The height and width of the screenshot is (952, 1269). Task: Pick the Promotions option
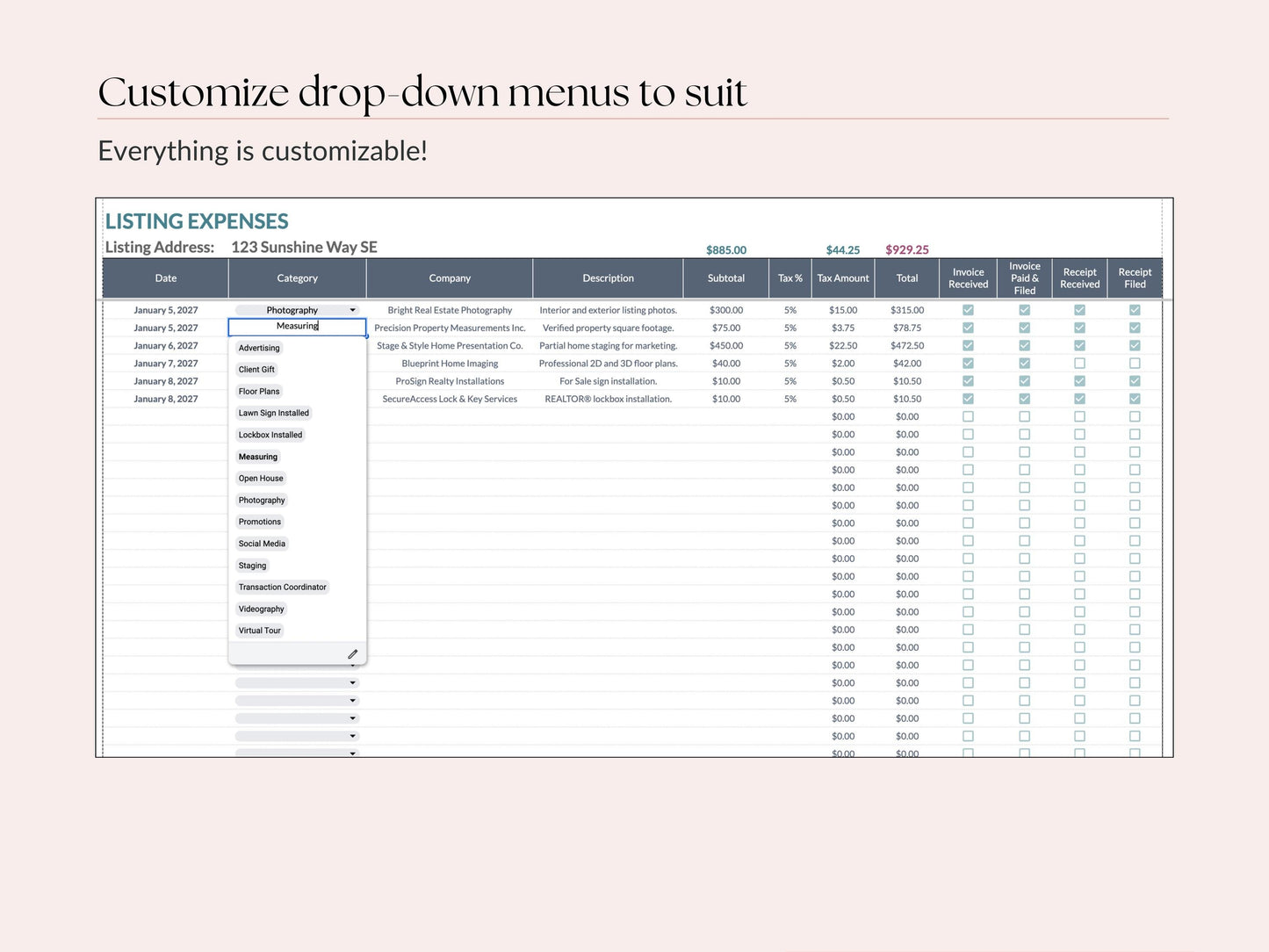tap(260, 522)
